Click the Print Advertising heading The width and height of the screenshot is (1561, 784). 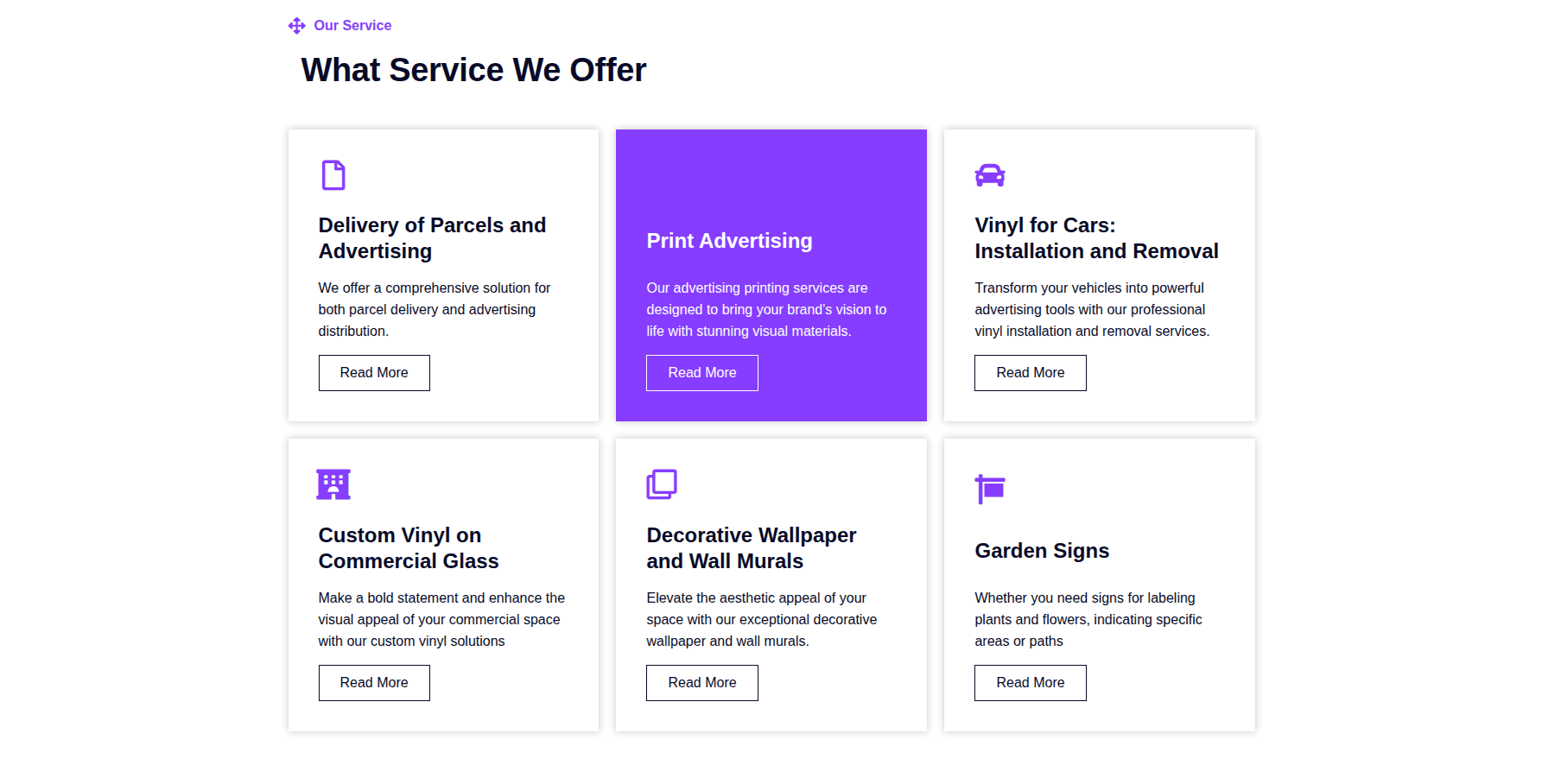[729, 241]
